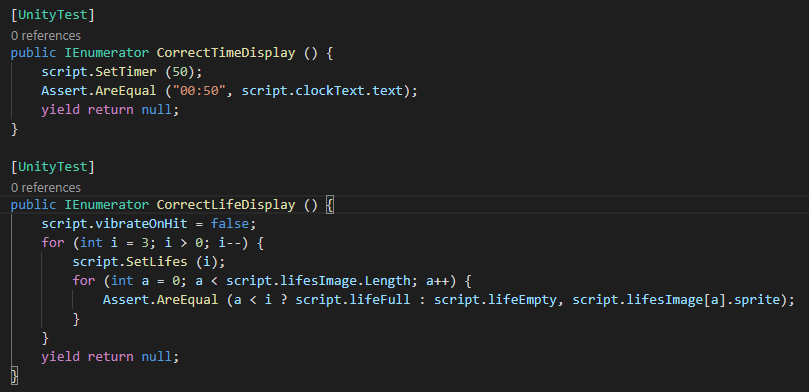
Task: Click 'public' keyword of CorrectTimeDisplay
Action: [x=34, y=53]
